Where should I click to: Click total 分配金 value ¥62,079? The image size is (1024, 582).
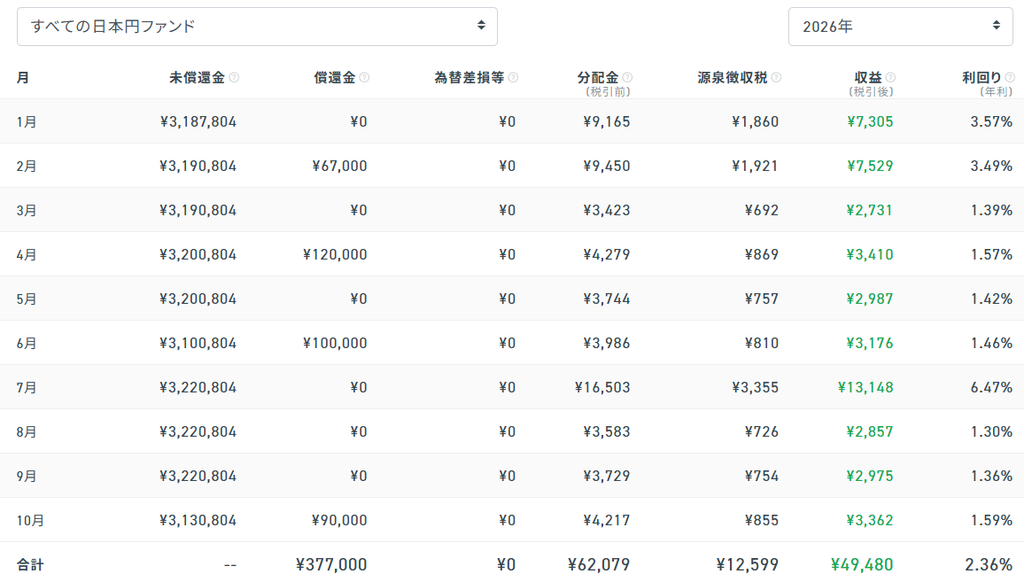point(599,565)
